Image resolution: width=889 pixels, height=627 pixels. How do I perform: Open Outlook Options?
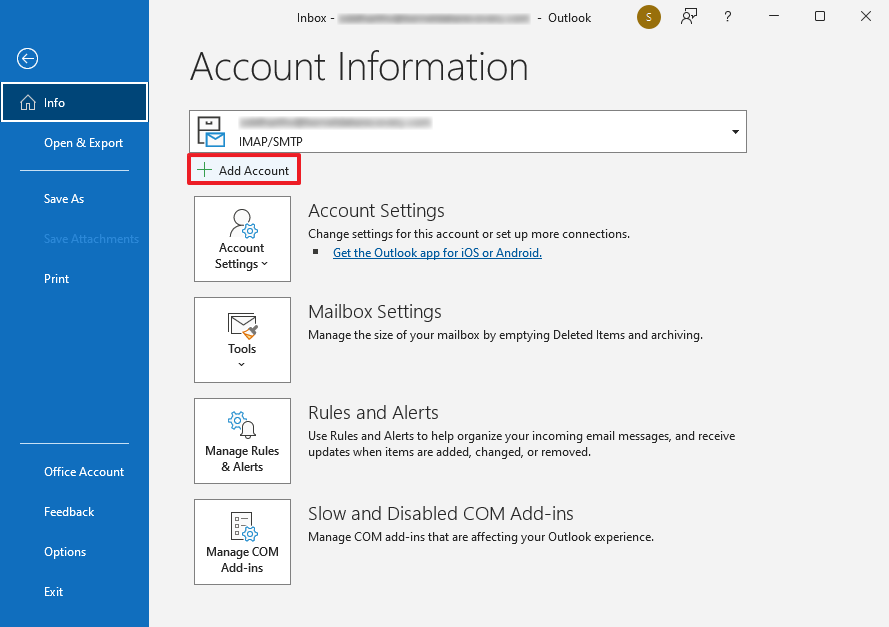pos(65,552)
